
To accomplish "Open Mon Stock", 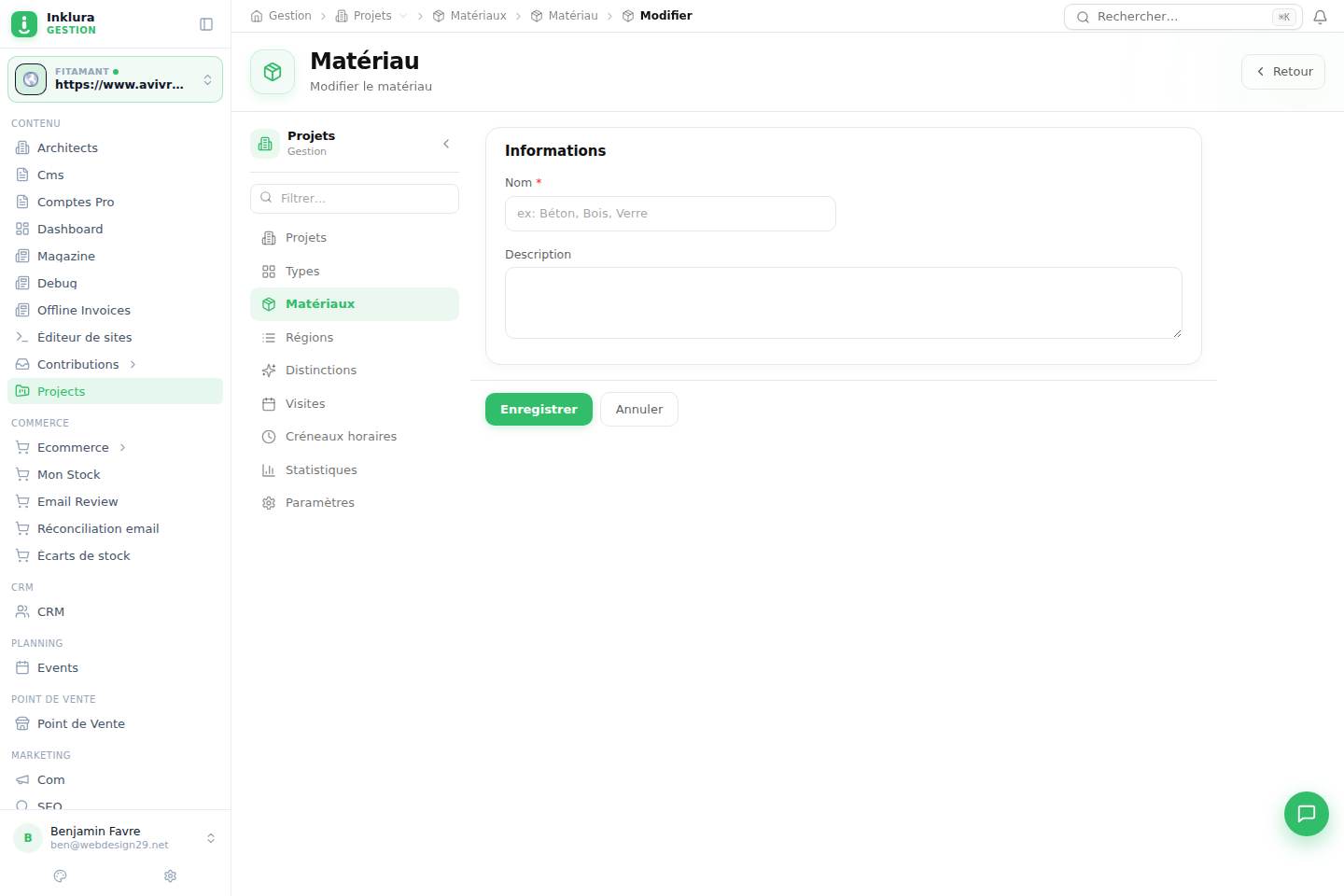I will coord(115,474).
